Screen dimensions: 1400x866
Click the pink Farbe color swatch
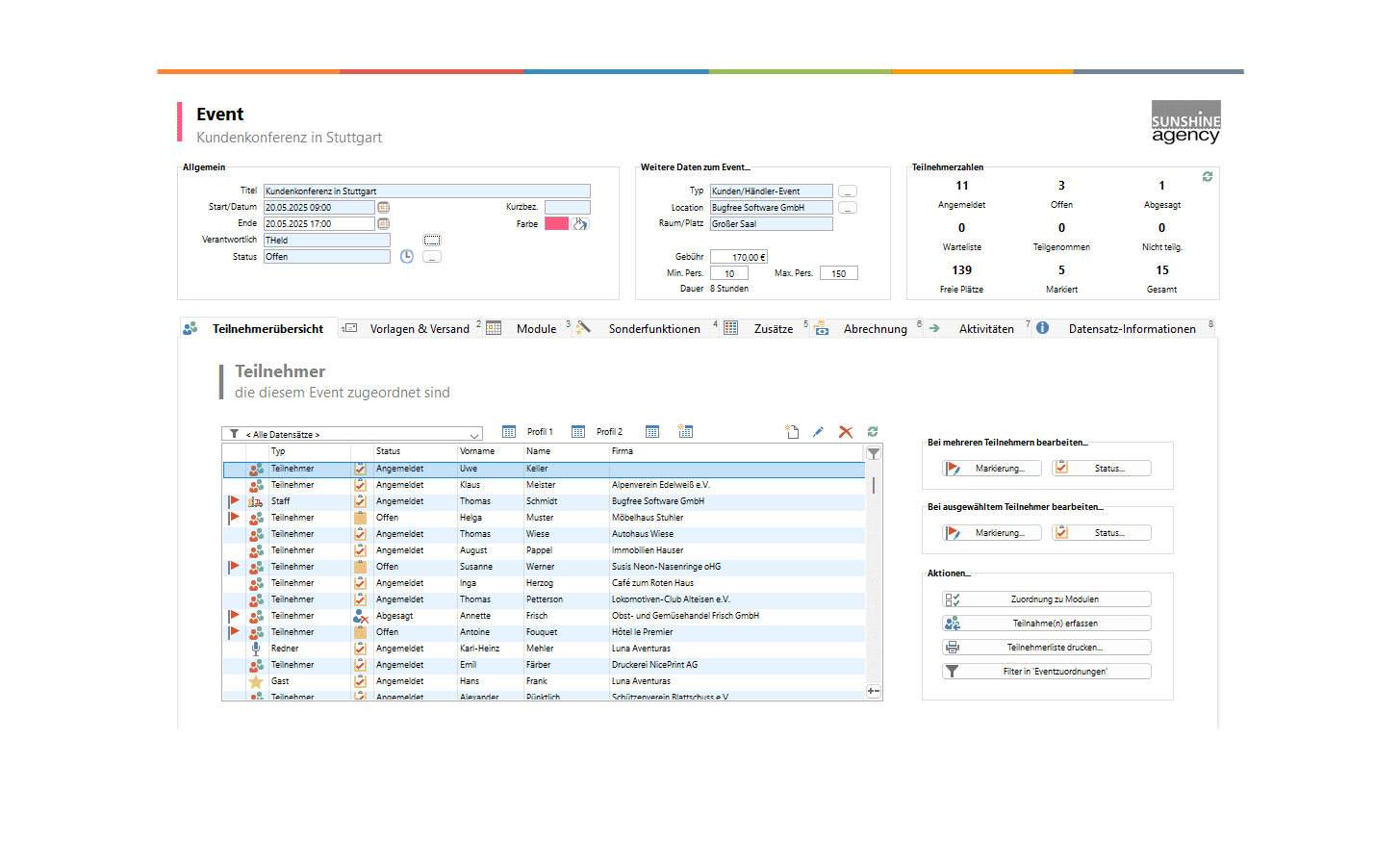click(x=556, y=224)
